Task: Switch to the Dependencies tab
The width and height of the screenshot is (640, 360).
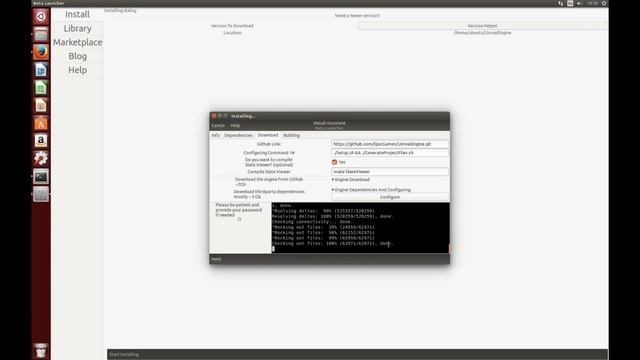Action: click(238, 135)
